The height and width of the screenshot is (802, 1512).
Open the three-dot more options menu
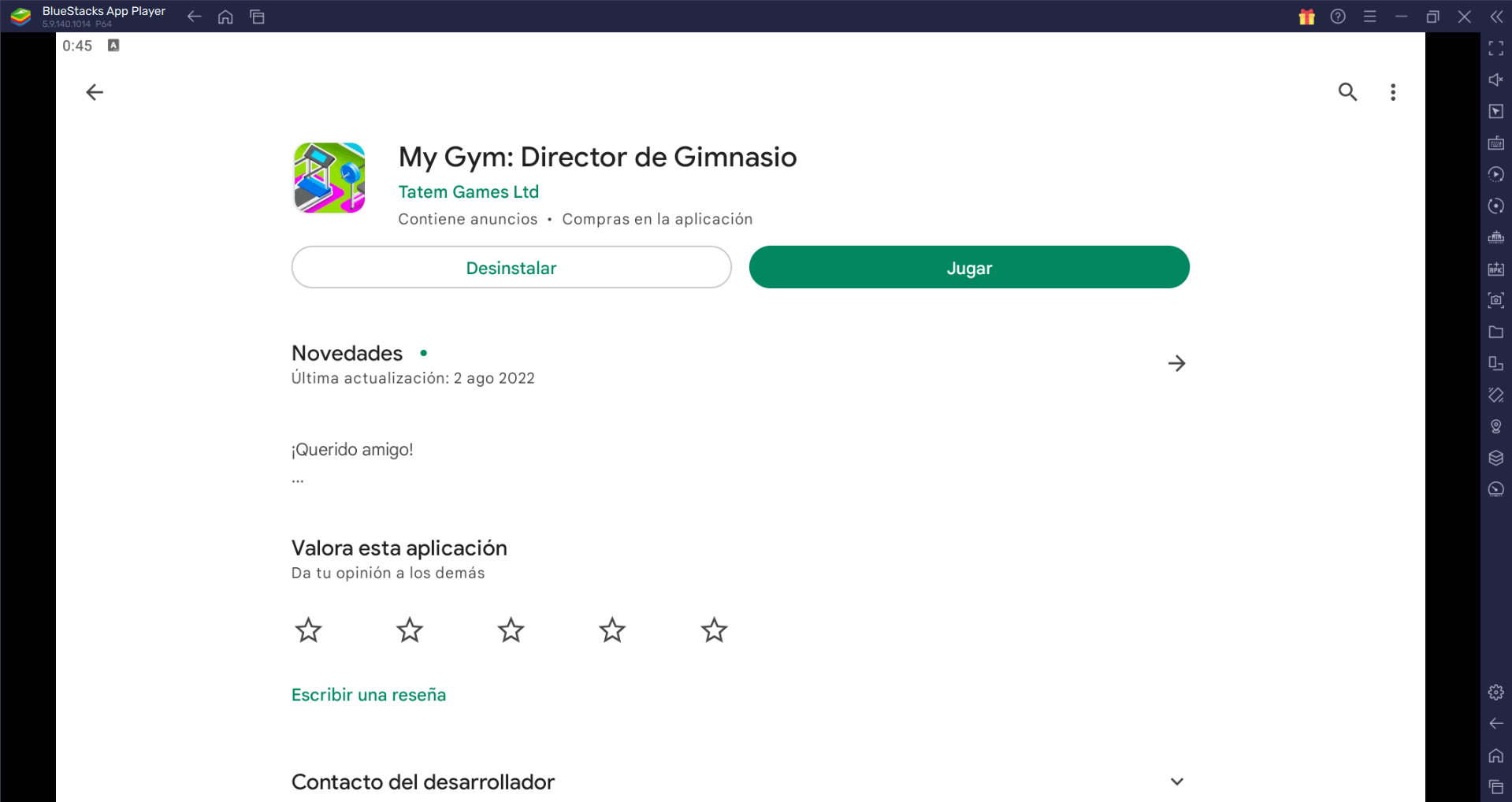1393,92
